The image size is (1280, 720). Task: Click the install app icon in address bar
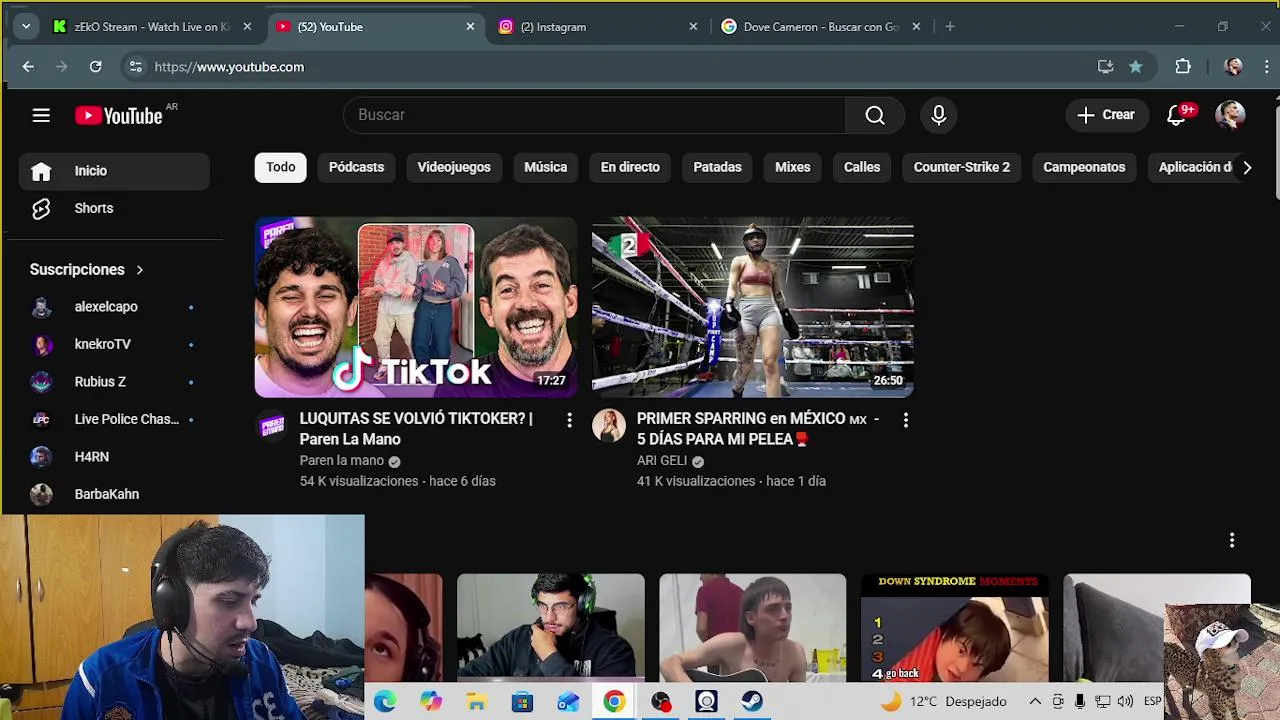point(1105,67)
